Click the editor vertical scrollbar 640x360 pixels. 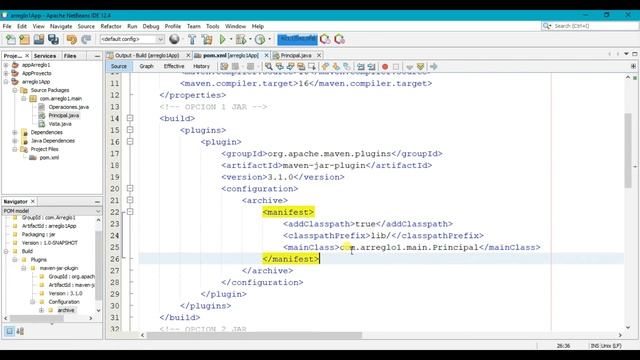tap(628, 151)
